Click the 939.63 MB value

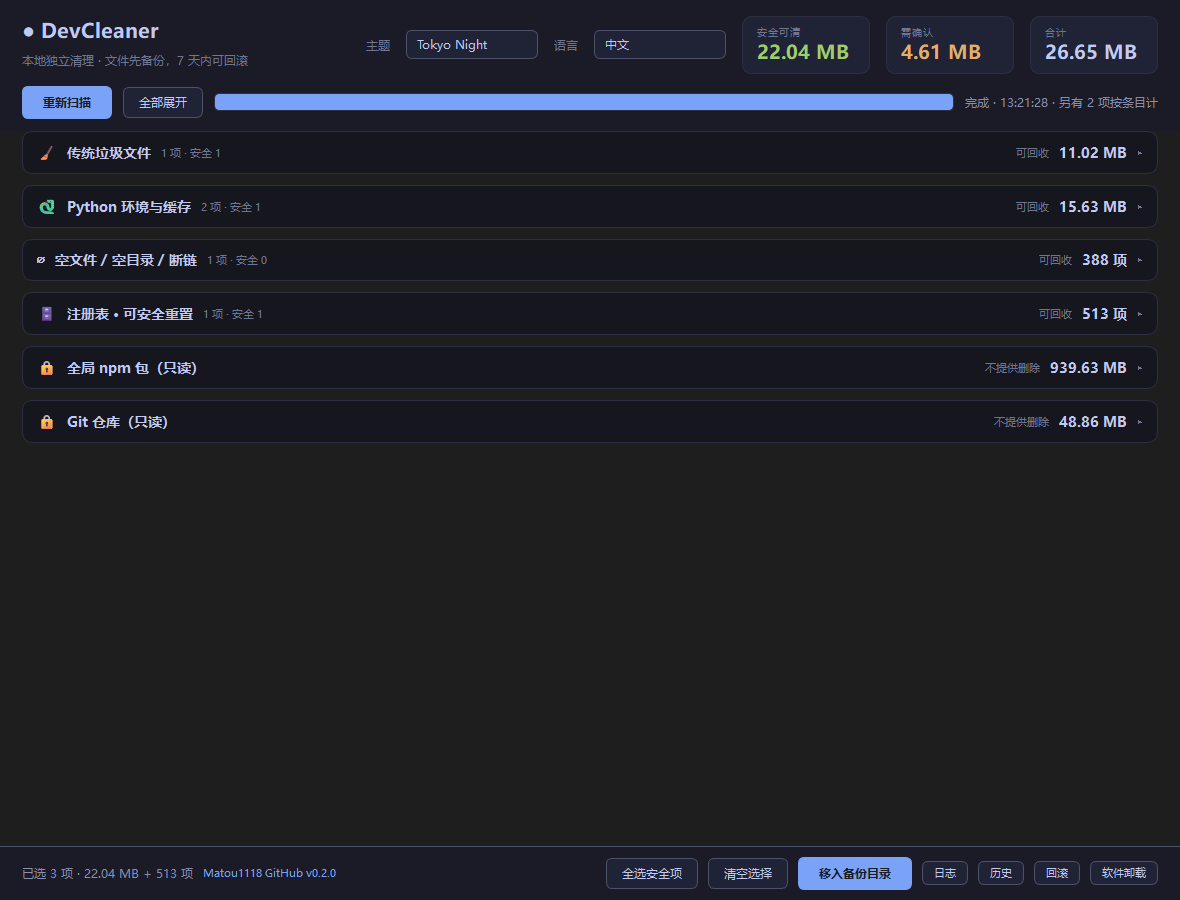[x=1088, y=368]
